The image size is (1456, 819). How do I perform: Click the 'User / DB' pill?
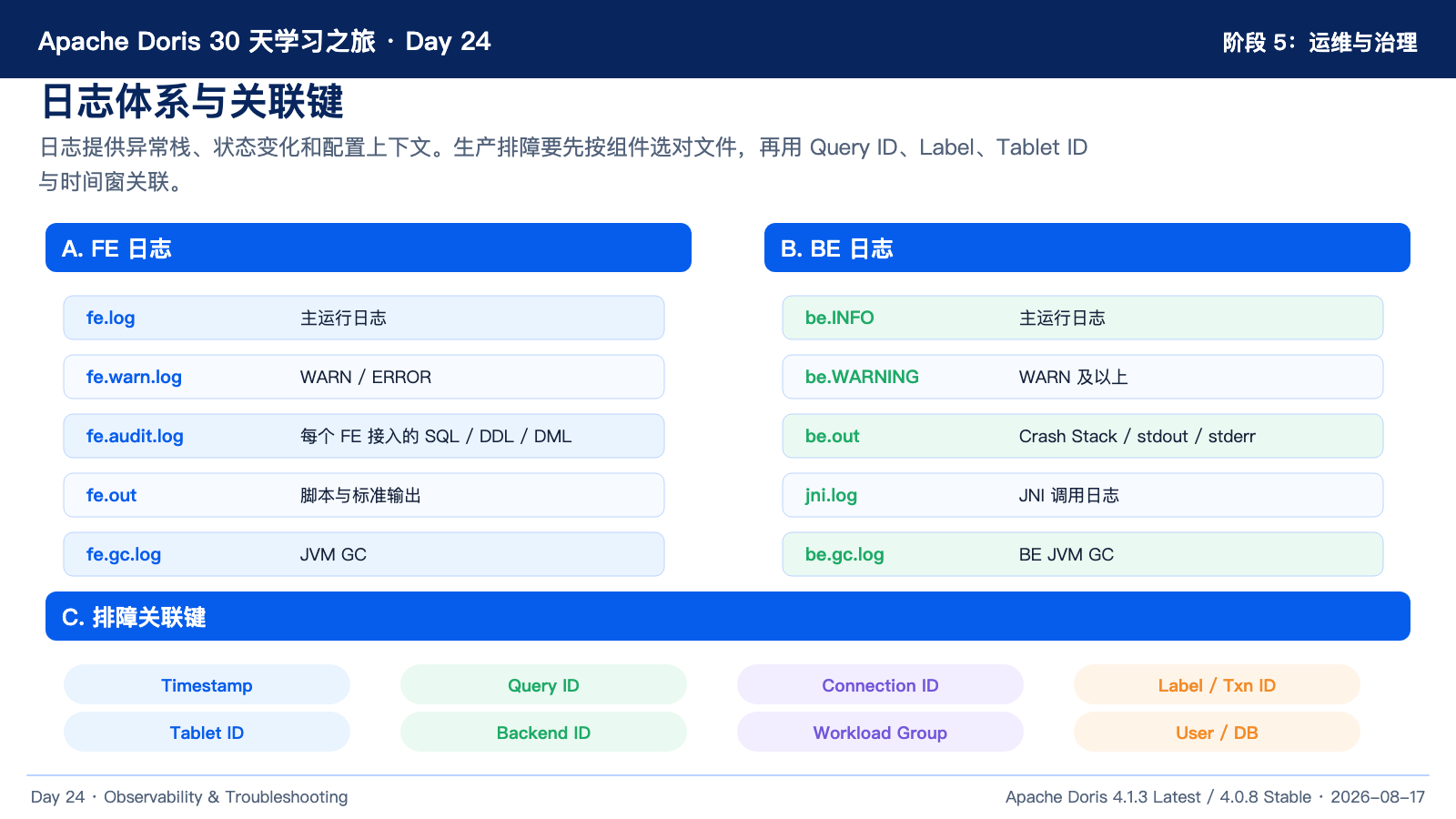point(1217,732)
